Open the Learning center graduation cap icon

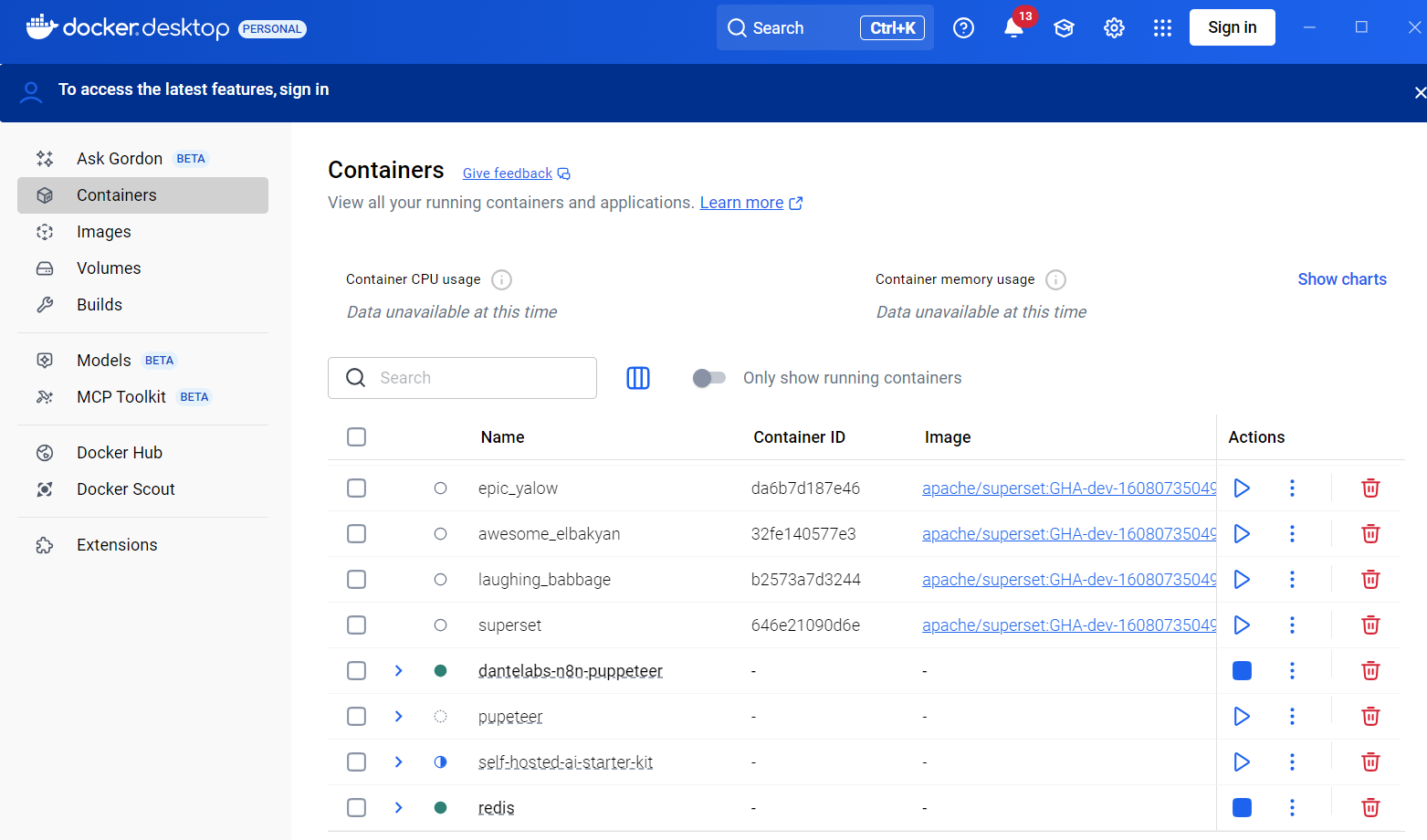(x=1064, y=28)
